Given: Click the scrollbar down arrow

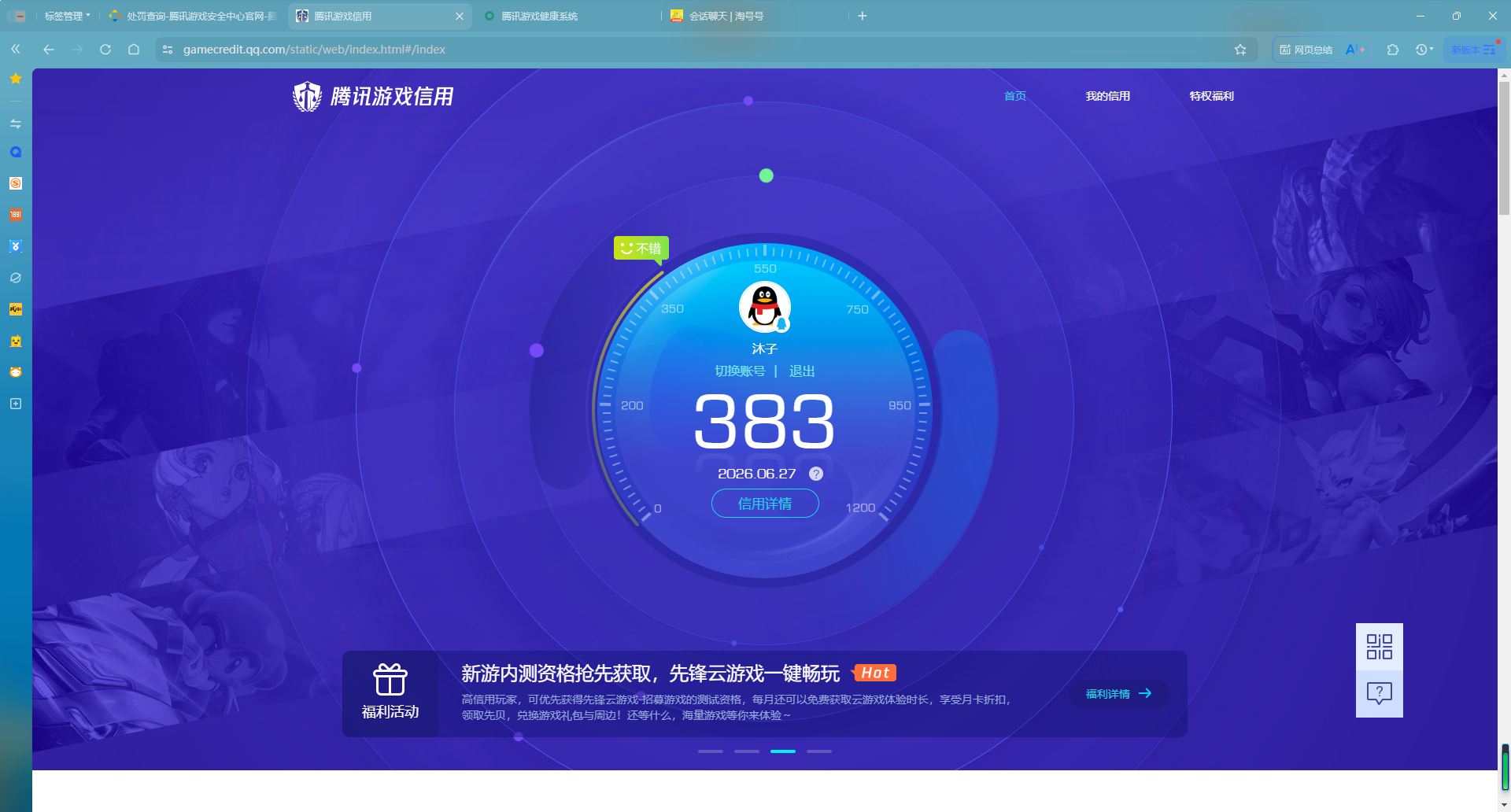Looking at the screenshot, I should pyautogui.click(x=1504, y=804).
